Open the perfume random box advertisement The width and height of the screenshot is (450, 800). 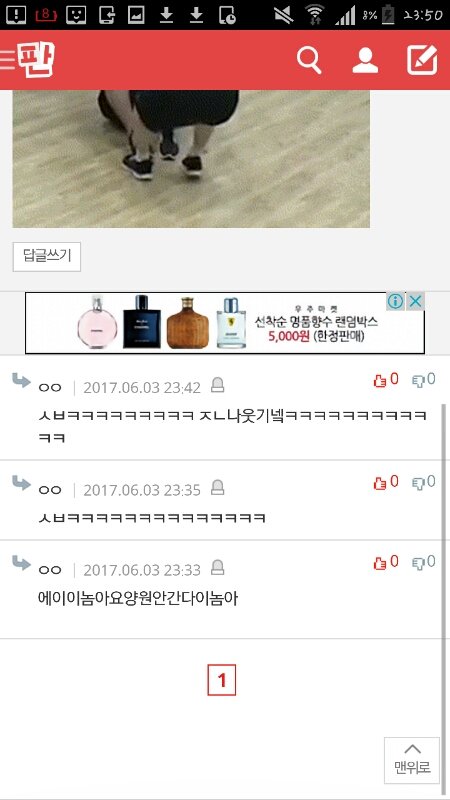pyautogui.click(x=224, y=323)
